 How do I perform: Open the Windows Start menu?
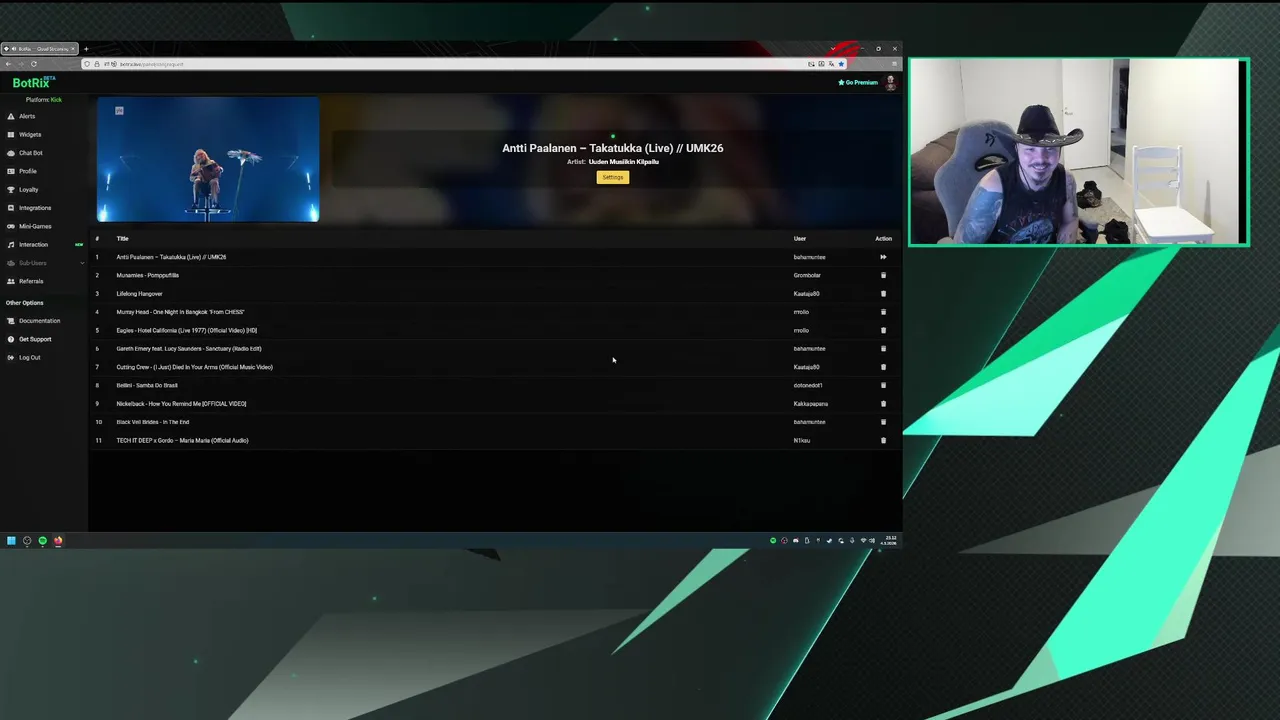[x=11, y=541]
